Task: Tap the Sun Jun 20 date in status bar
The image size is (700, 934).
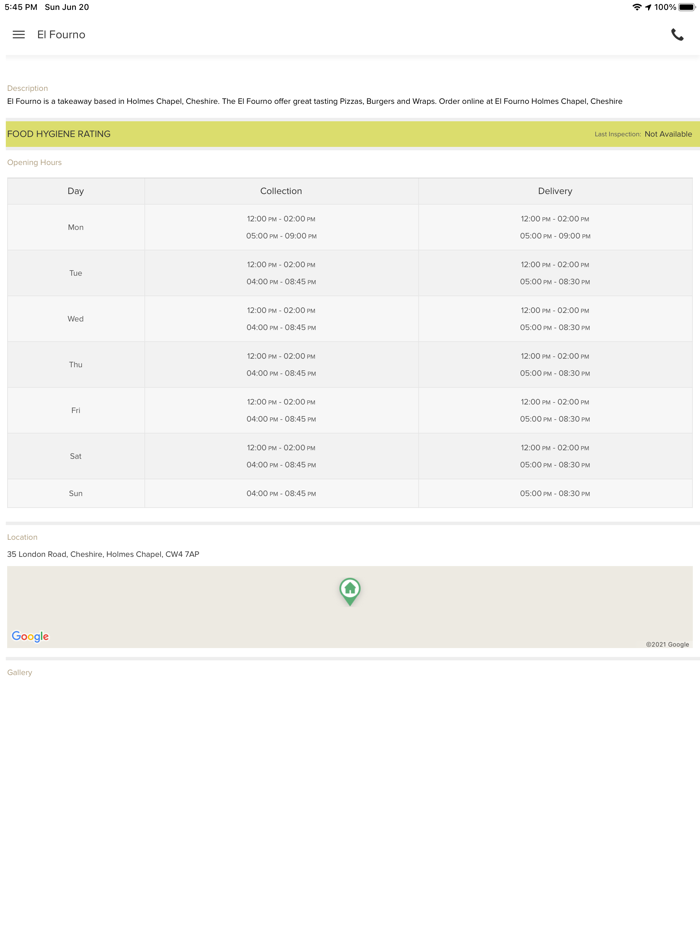Action: (x=67, y=7)
